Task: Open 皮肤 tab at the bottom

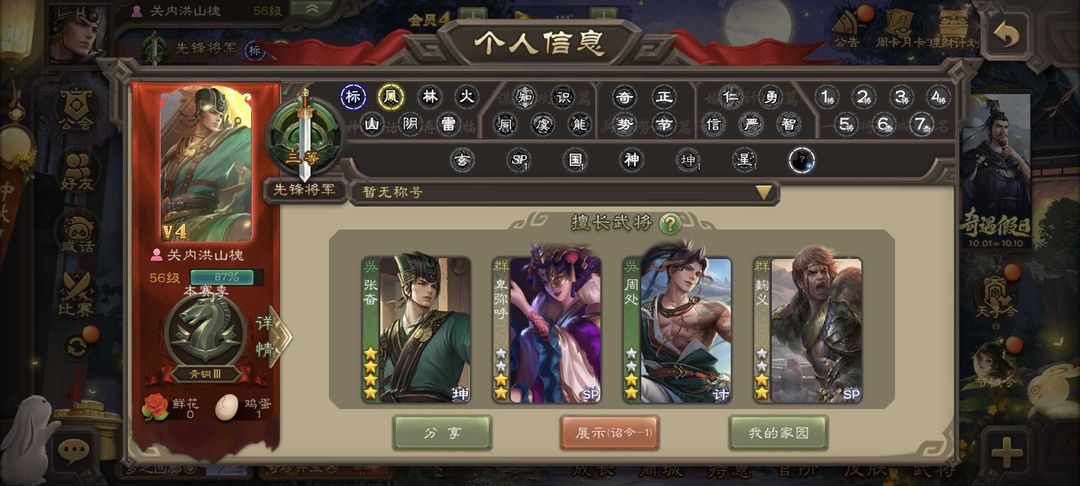Action: click(865, 471)
